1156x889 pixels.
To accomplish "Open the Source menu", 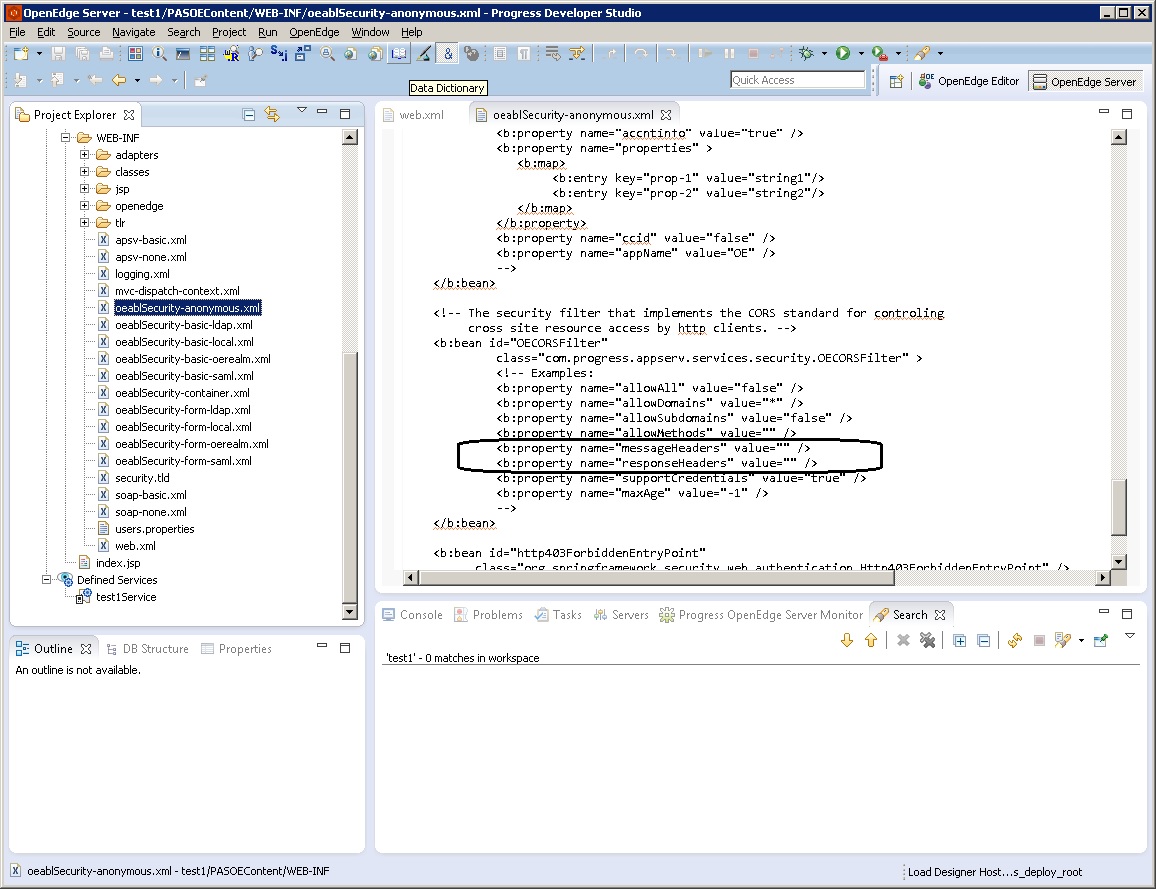I will (x=83, y=32).
